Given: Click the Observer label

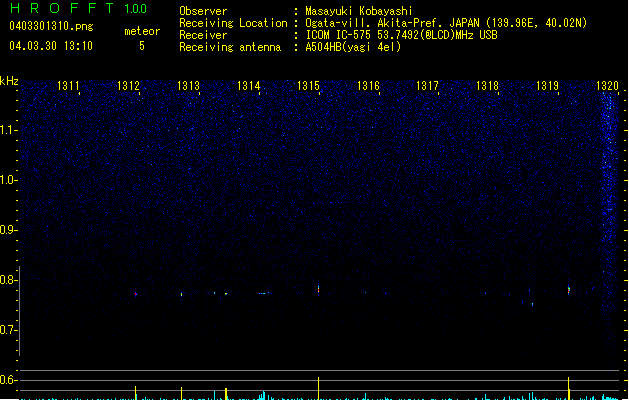Looking at the screenshot, I should [x=203, y=11].
